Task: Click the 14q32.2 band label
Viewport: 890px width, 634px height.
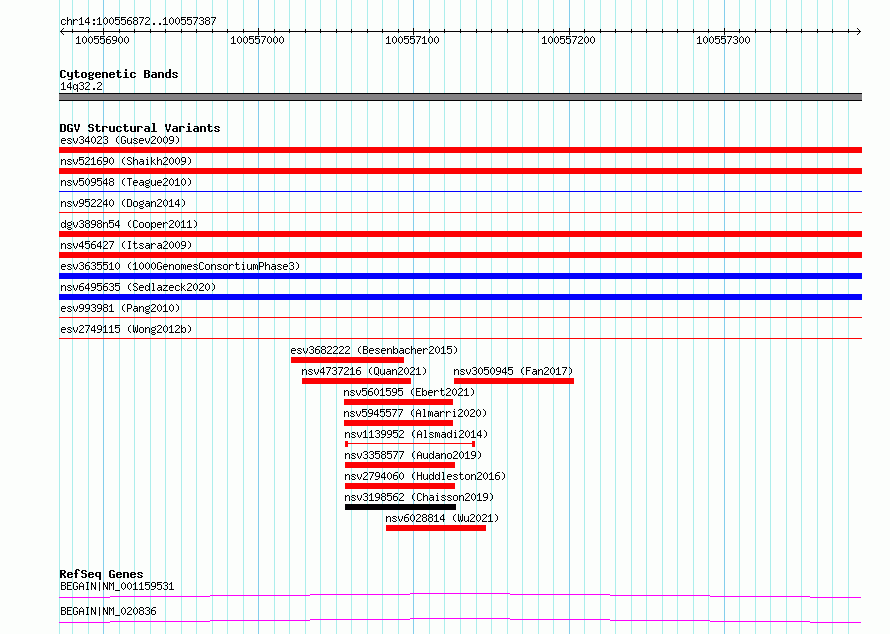Action: [81, 86]
